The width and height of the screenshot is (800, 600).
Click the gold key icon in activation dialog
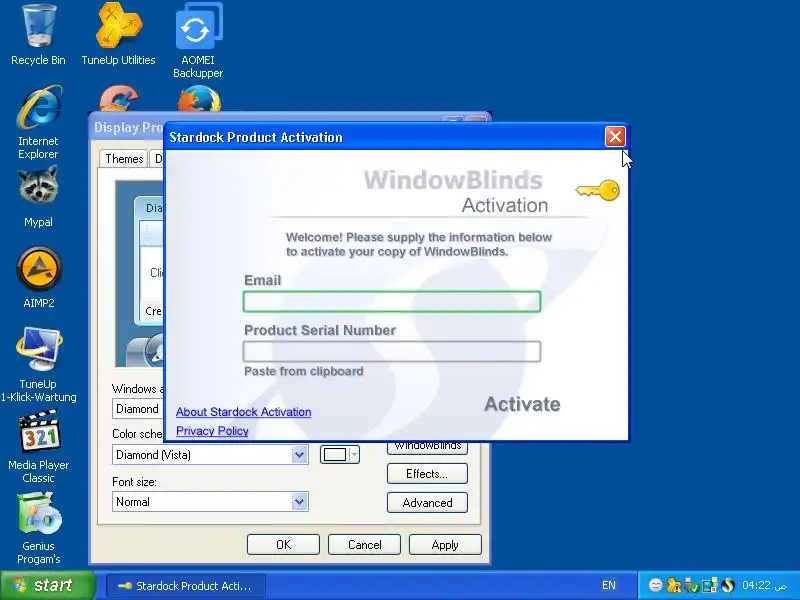coord(598,190)
